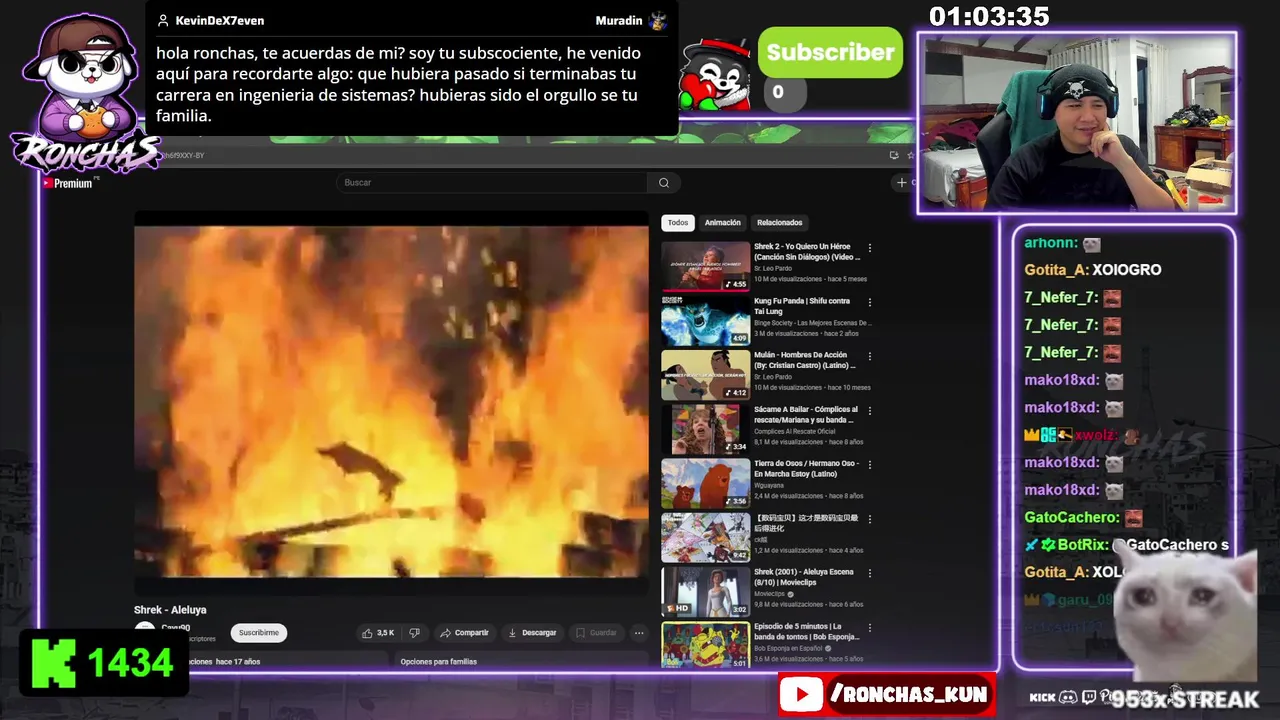Click the 'Sr. Leo Pardo' channel under Shrek 2

[x=772, y=268]
